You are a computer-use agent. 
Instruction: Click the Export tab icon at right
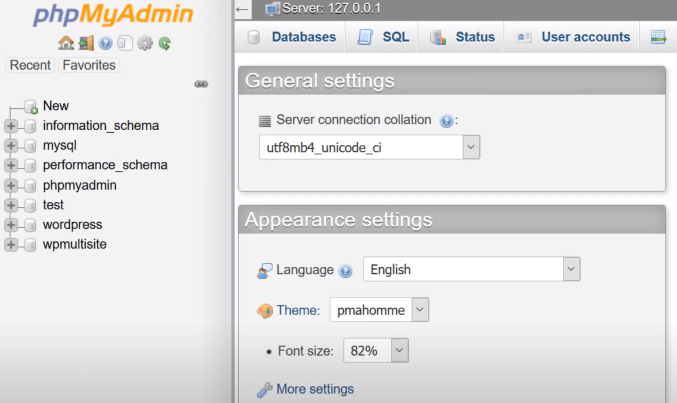pyautogui.click(x=658, y=37)
